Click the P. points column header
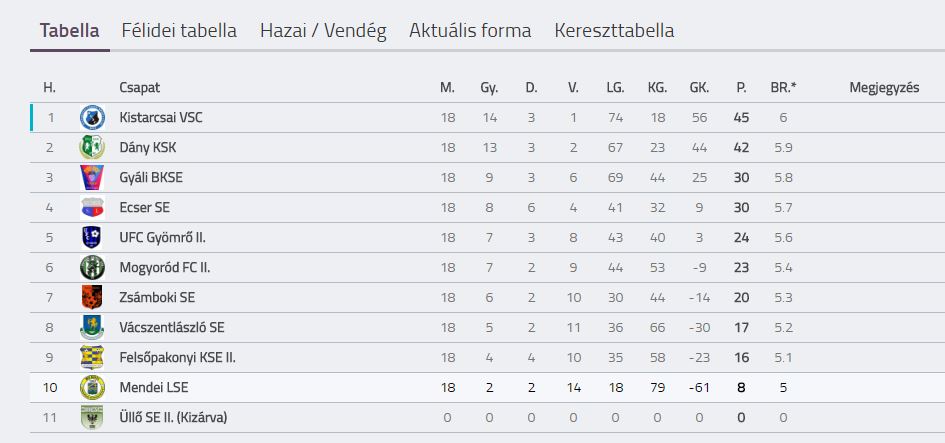The image size is (945, 443). 741,88
